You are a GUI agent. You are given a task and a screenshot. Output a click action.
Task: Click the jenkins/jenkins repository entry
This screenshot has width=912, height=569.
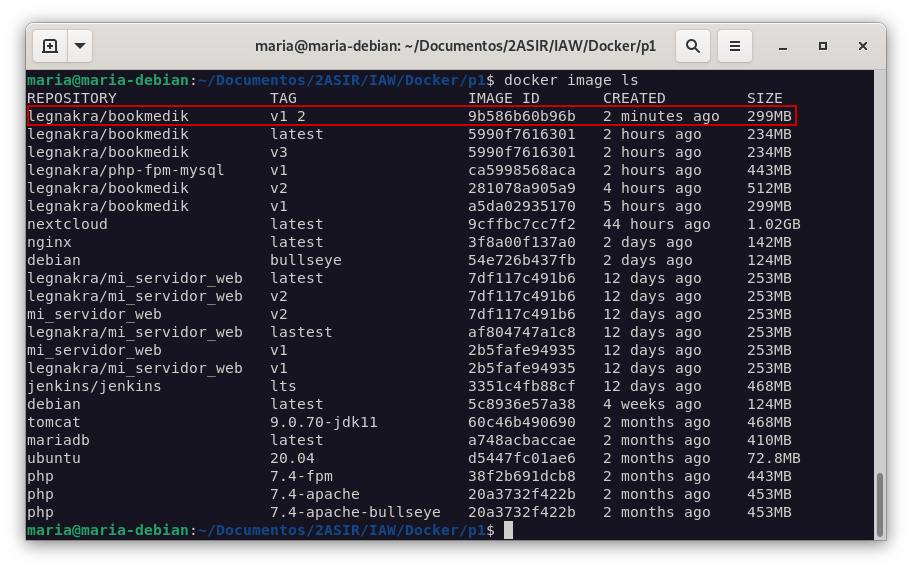(x=94, y=386)
